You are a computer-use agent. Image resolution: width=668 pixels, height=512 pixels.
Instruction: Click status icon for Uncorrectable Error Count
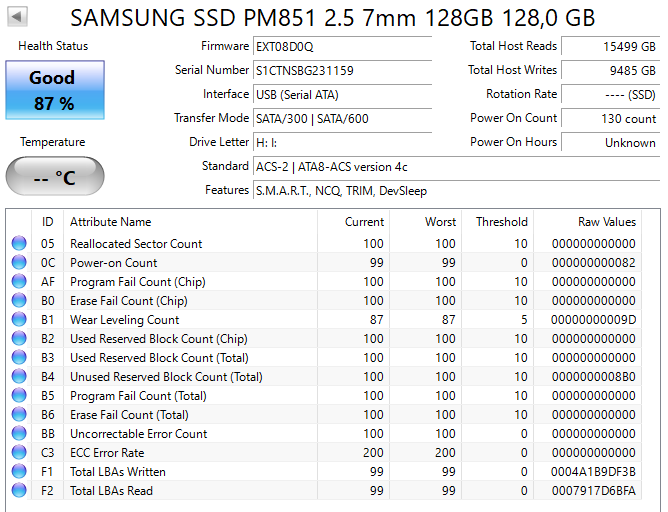(19, 434)
